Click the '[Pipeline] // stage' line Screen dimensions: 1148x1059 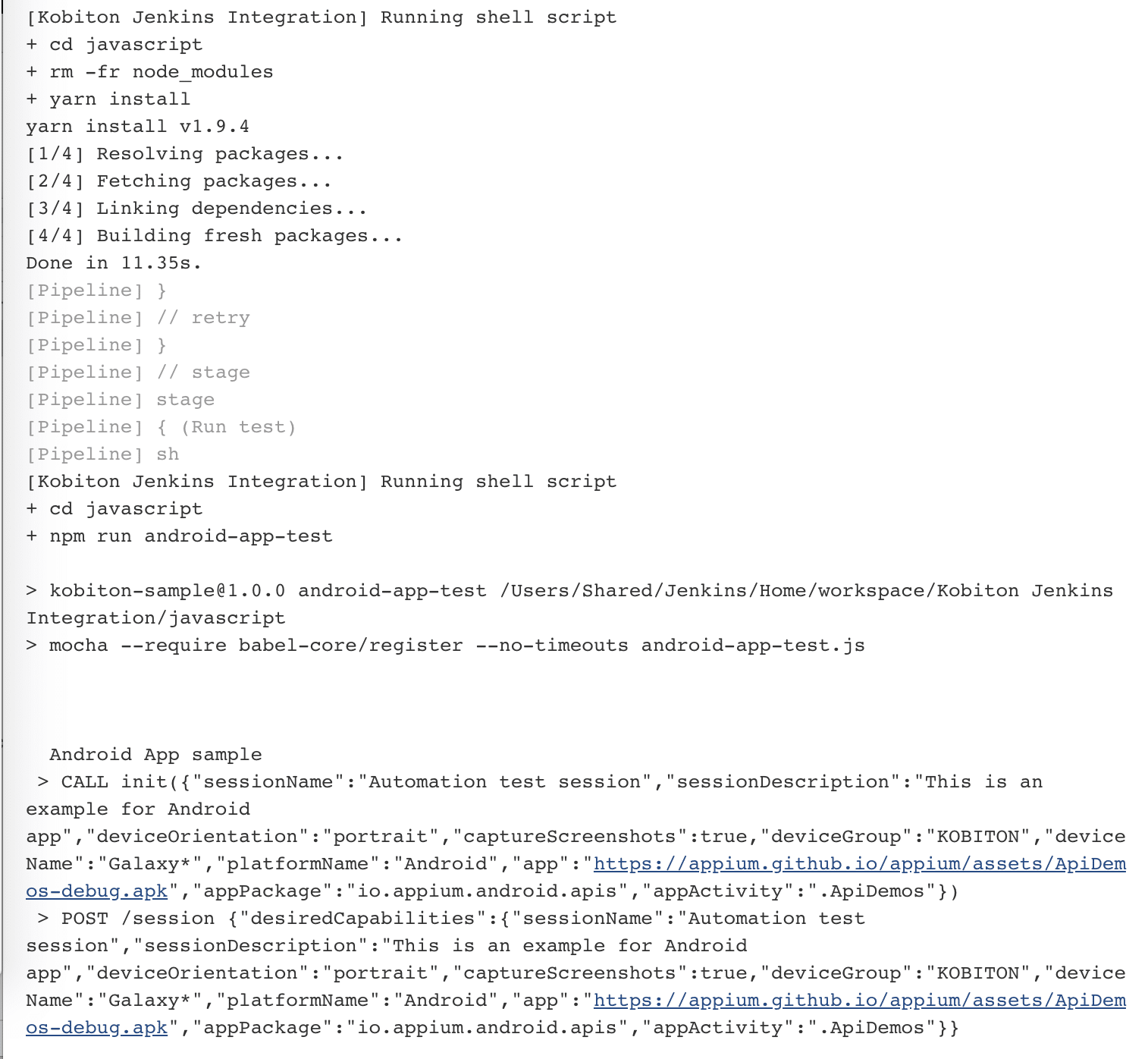coord(138,372)
